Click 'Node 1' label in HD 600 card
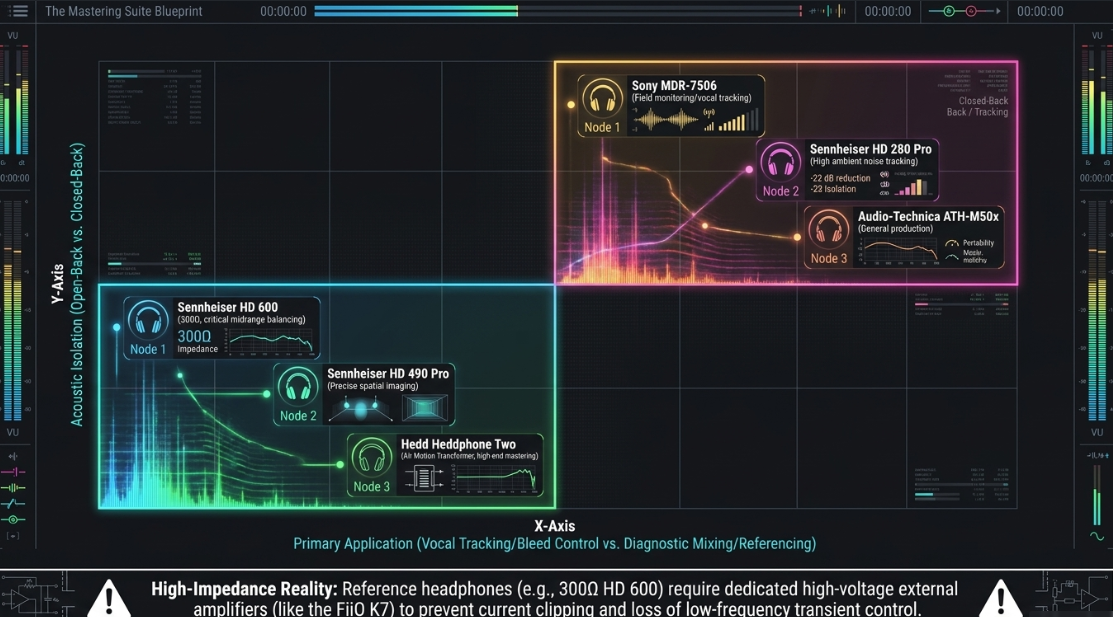 (148, 349)
